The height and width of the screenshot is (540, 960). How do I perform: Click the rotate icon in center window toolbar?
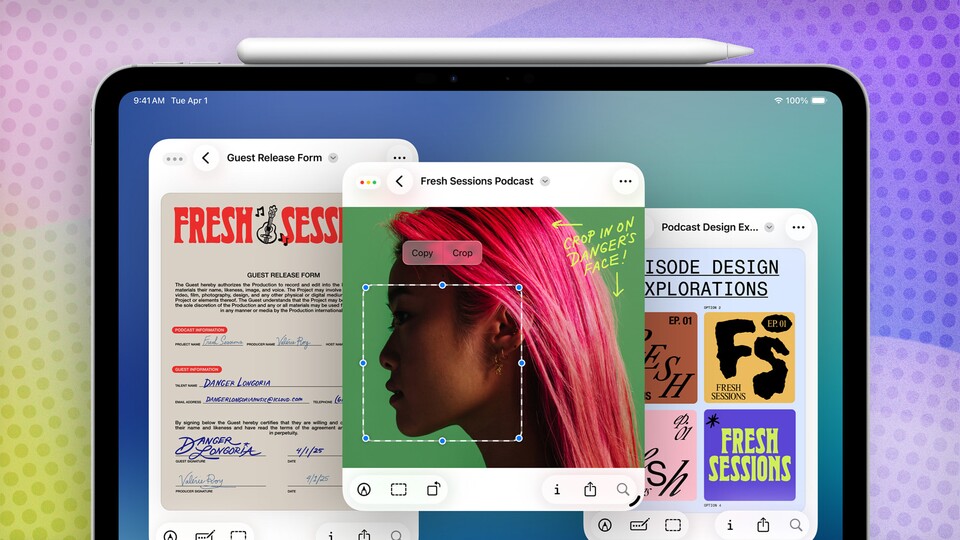(433, 490)
